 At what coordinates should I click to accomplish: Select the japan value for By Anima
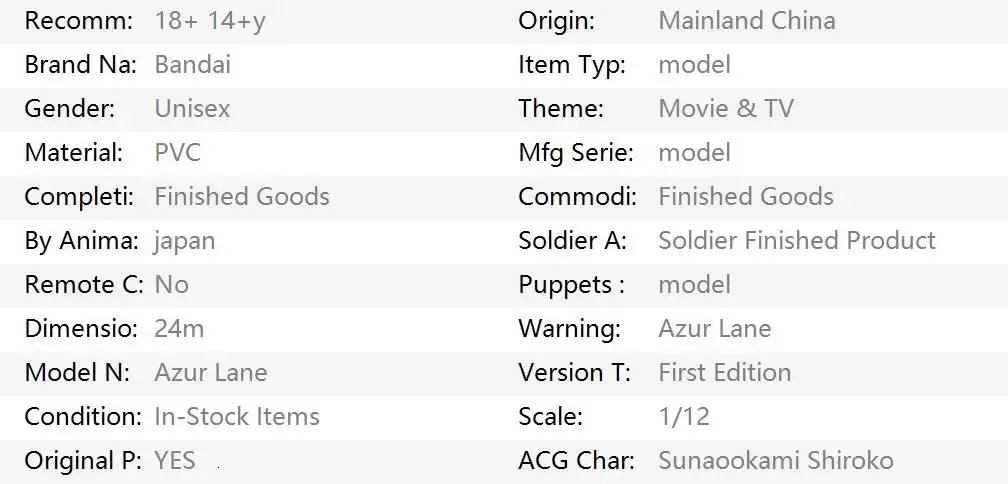184,241
